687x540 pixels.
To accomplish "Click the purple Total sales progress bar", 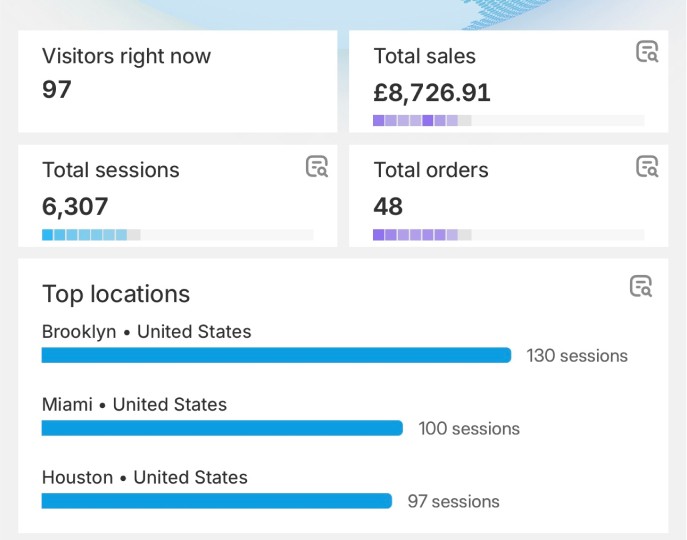I will tap(509, 121).
